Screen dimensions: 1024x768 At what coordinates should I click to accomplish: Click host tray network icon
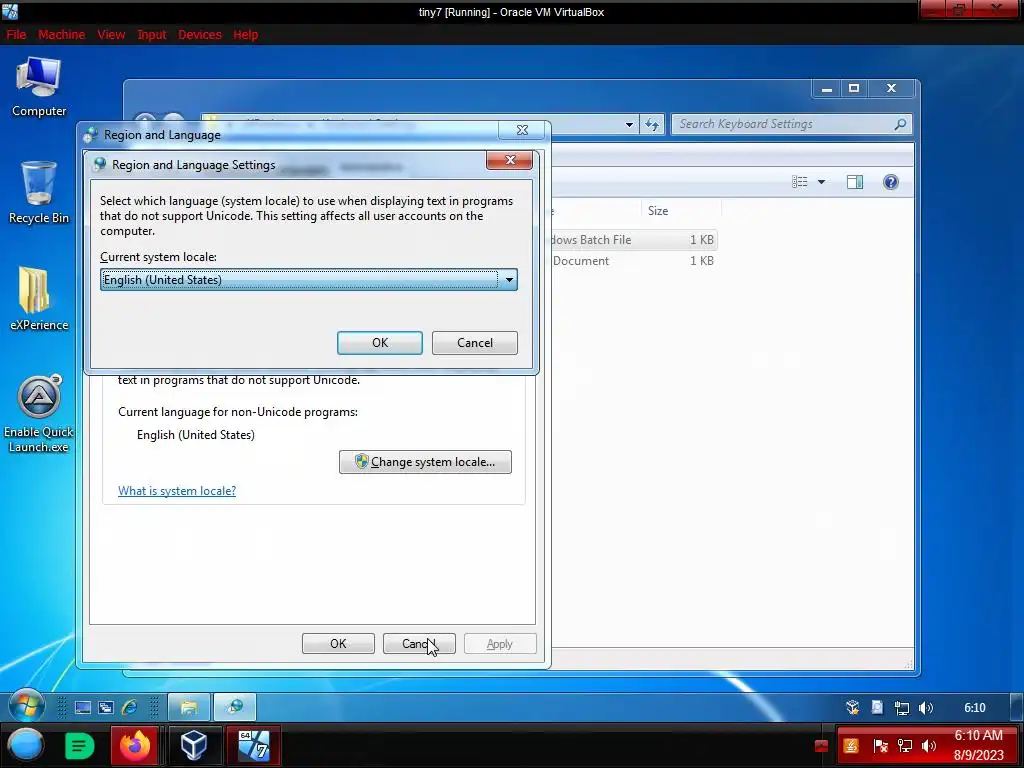point(905,746)
